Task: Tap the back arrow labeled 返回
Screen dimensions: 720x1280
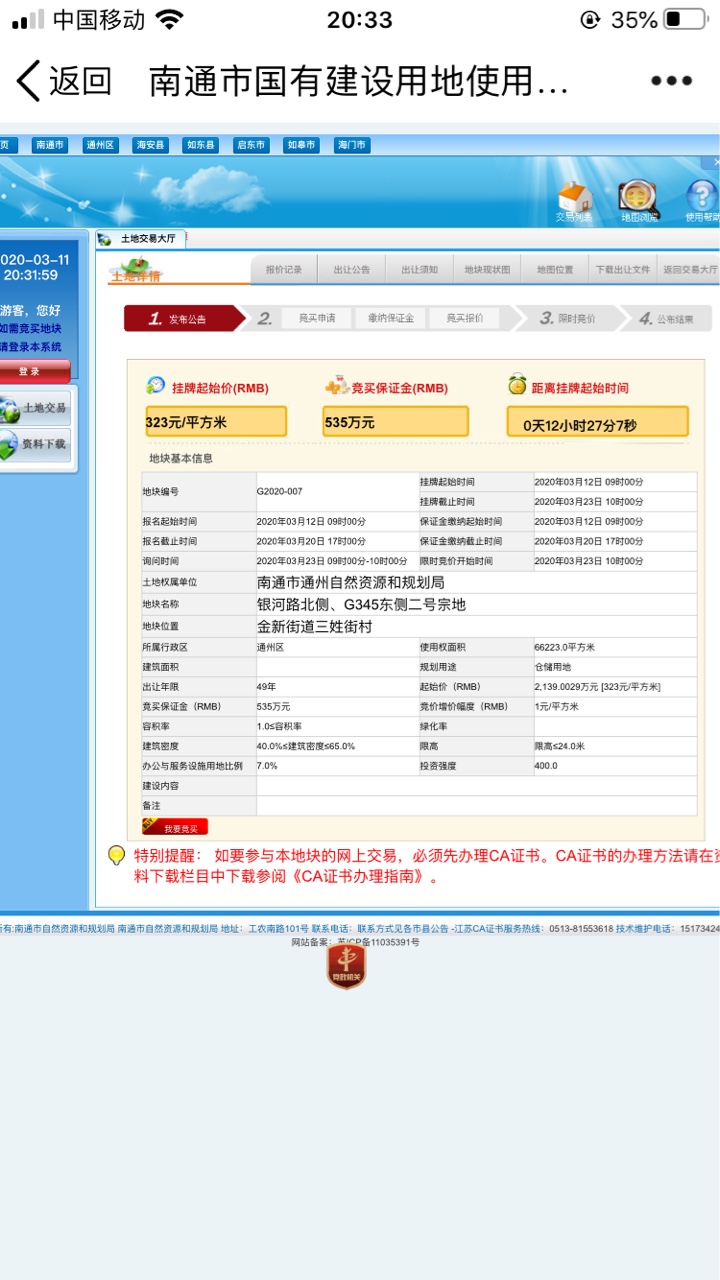Action: 62,81
